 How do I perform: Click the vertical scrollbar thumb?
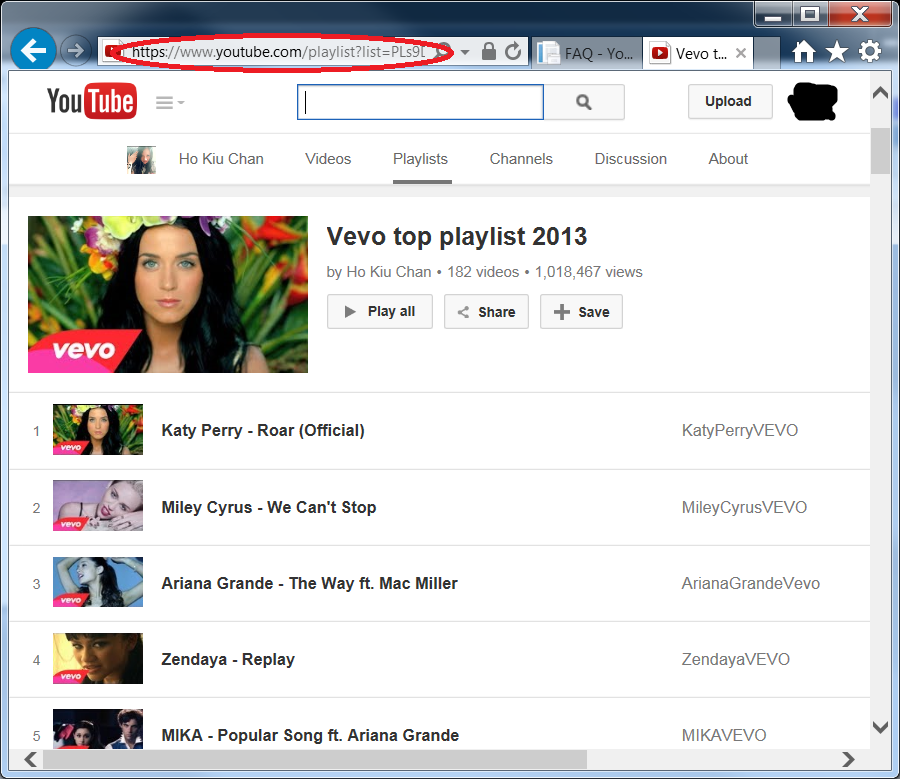[880, 150]
